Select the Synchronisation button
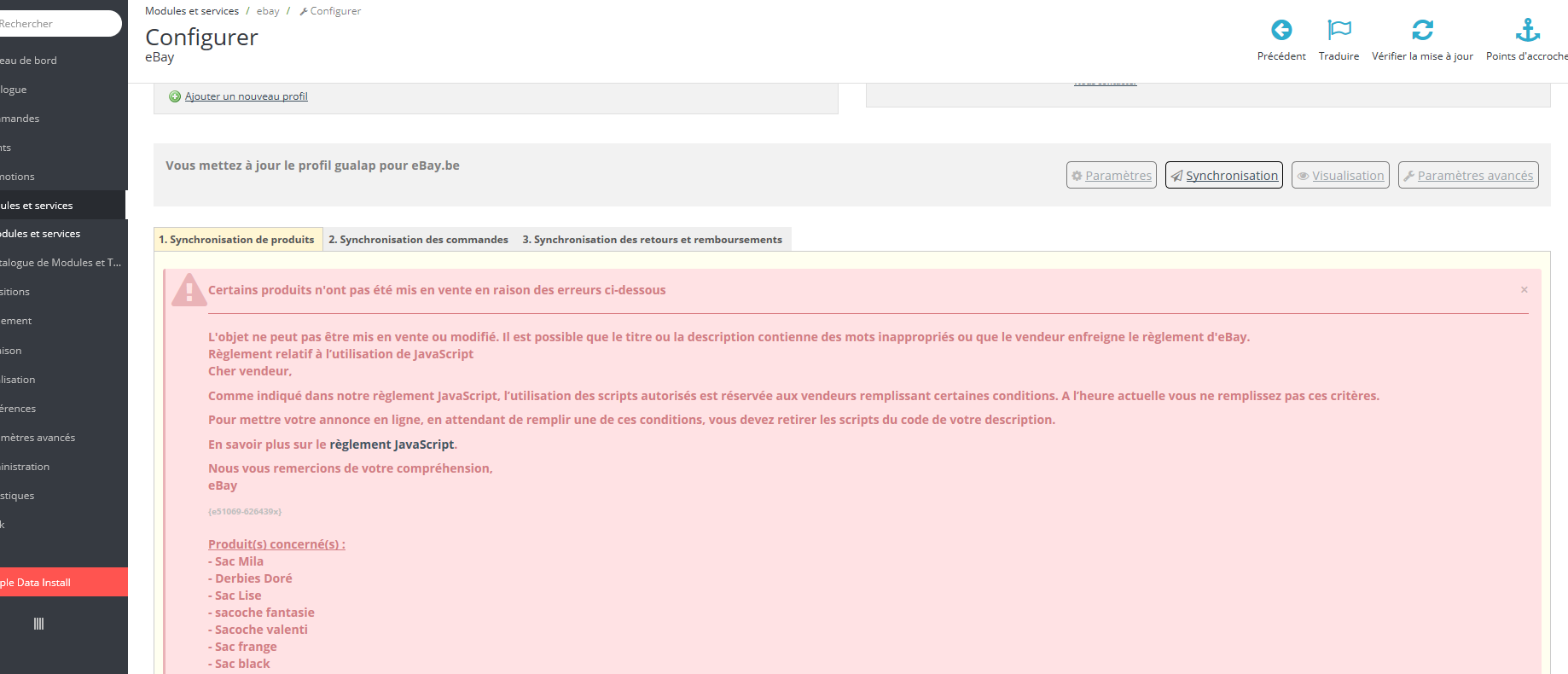This screenshot has width=1568, height=674. (x=1224, y=175)
